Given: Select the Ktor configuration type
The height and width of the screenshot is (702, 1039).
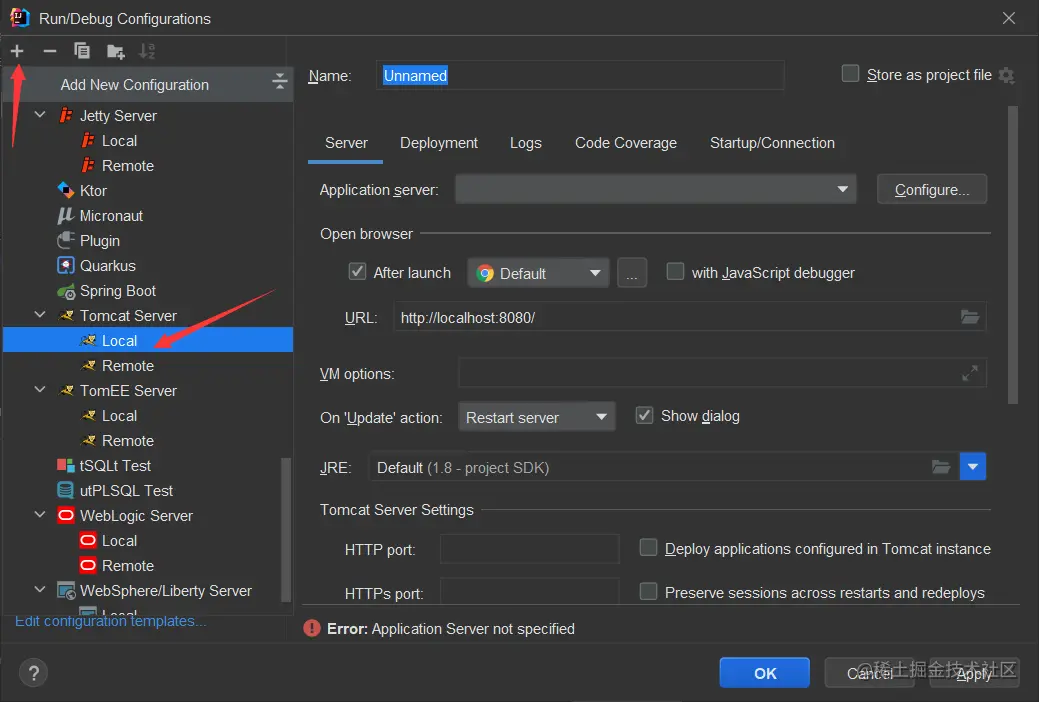Looking at the screenshot, I should coord(93,191).
